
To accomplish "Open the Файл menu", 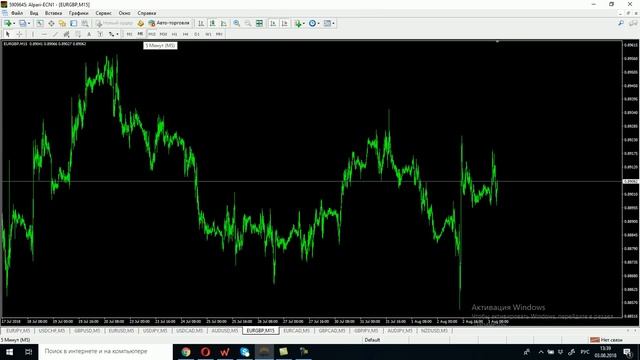I will click(x=17, y=13).
